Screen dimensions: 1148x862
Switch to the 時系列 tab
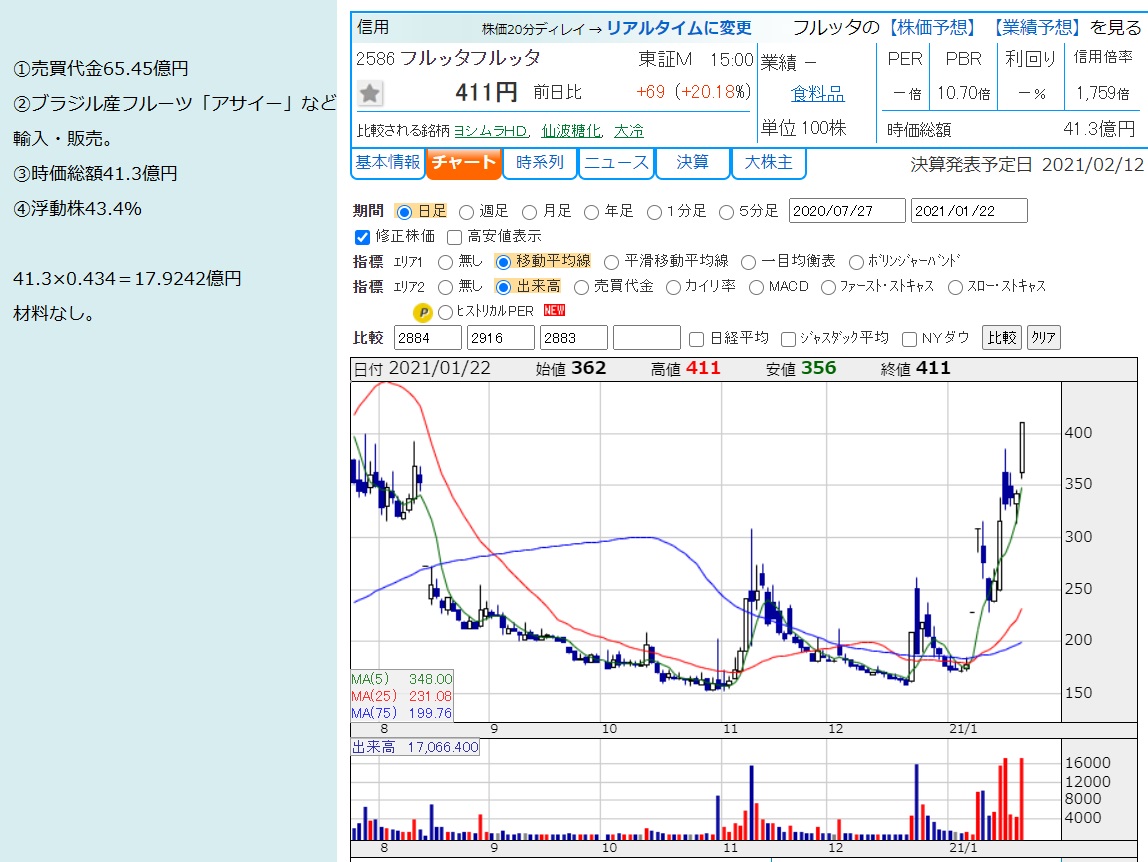(540, 163)
